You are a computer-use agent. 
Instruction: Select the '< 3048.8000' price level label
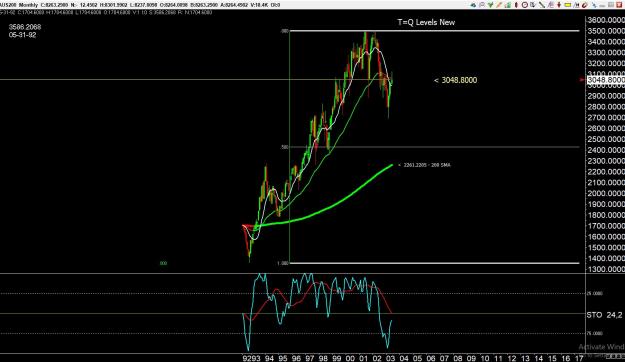(455, 80)
